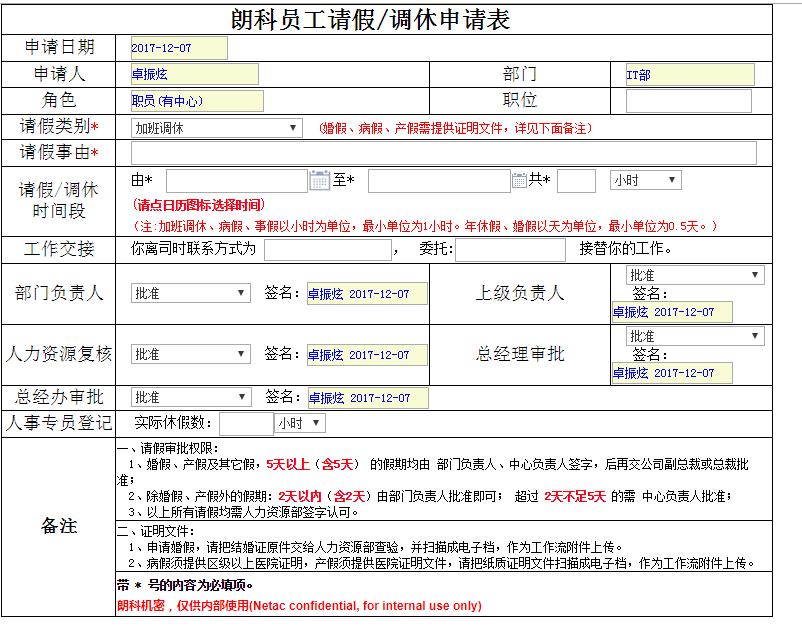
Task: Open the end time calendar icon
Action: point(519,180)
